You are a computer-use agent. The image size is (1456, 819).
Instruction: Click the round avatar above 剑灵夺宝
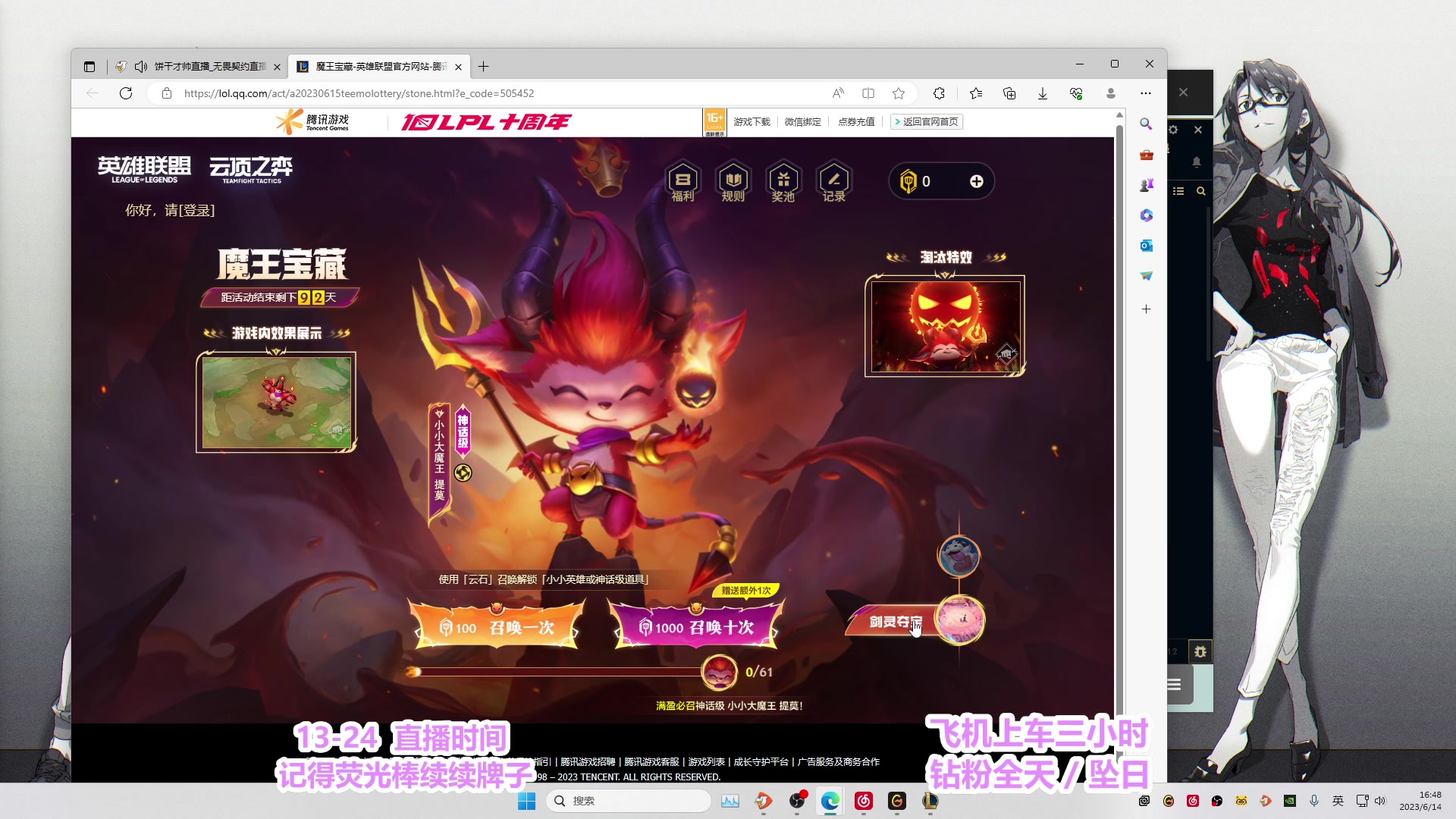point(959,556)
